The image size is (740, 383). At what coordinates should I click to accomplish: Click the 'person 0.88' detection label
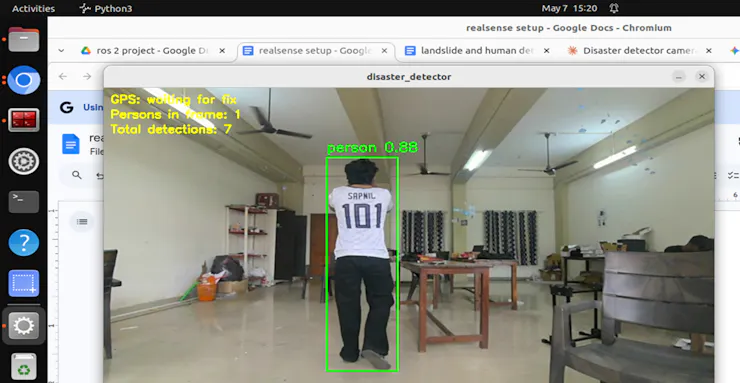tap(372, 148)
